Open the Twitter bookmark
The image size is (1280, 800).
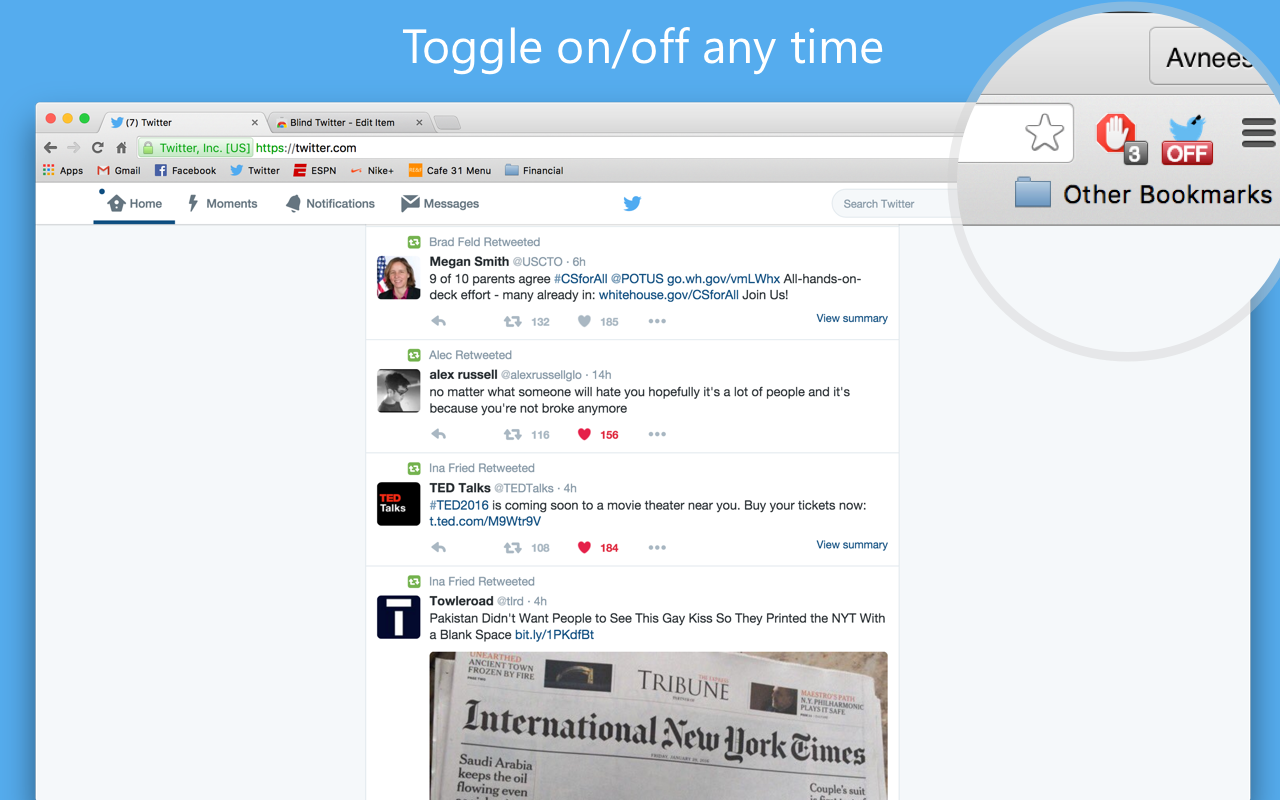tap(255, 170)
